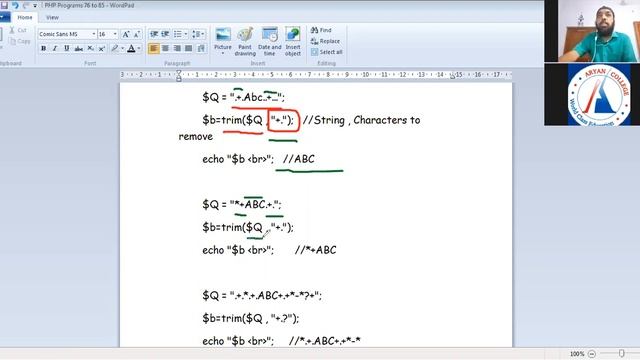Select Justify alignment
Screen dimensions: 640x360
coord(189,49)
